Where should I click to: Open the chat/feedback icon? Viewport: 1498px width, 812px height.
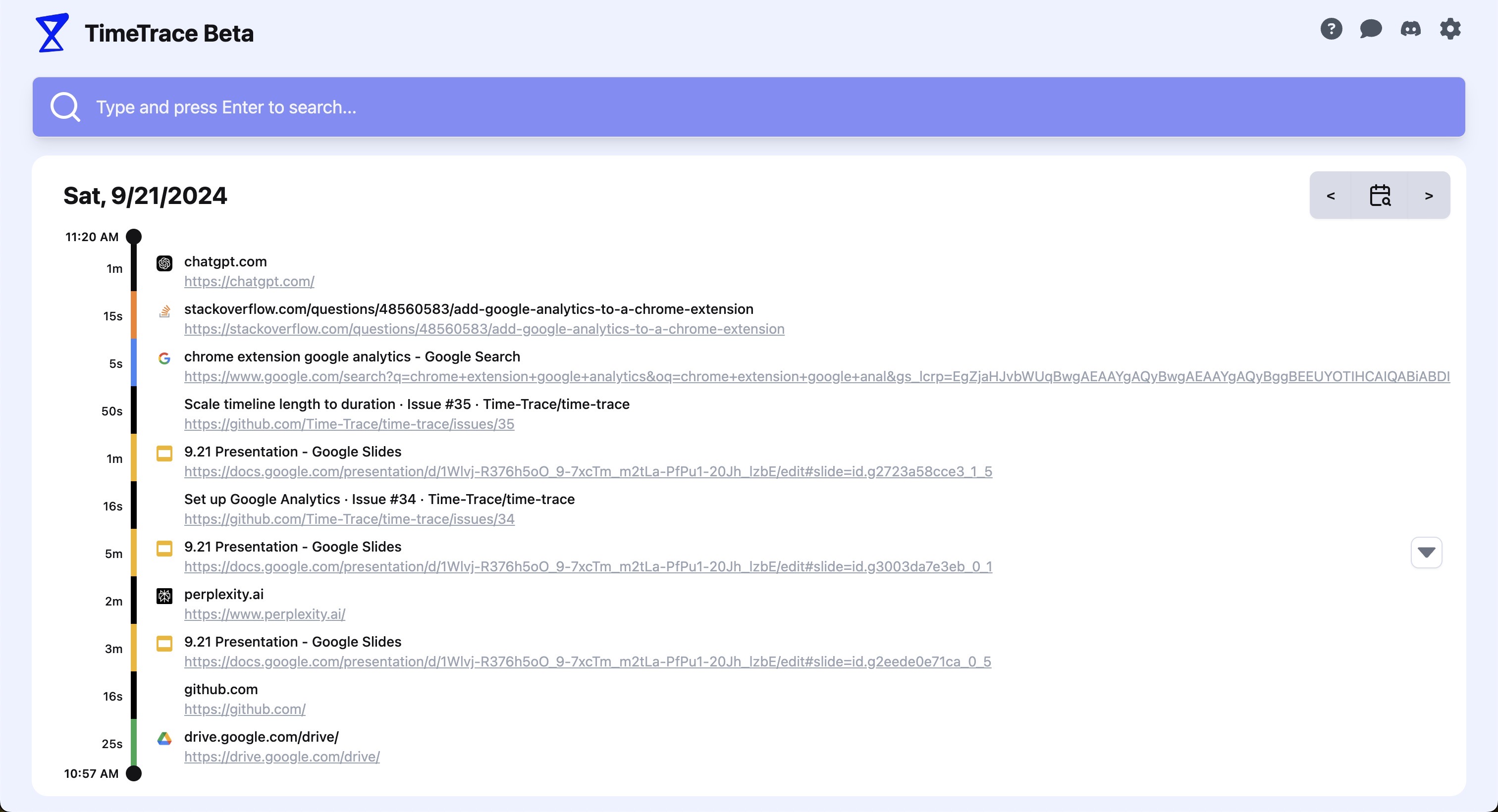1370,28
